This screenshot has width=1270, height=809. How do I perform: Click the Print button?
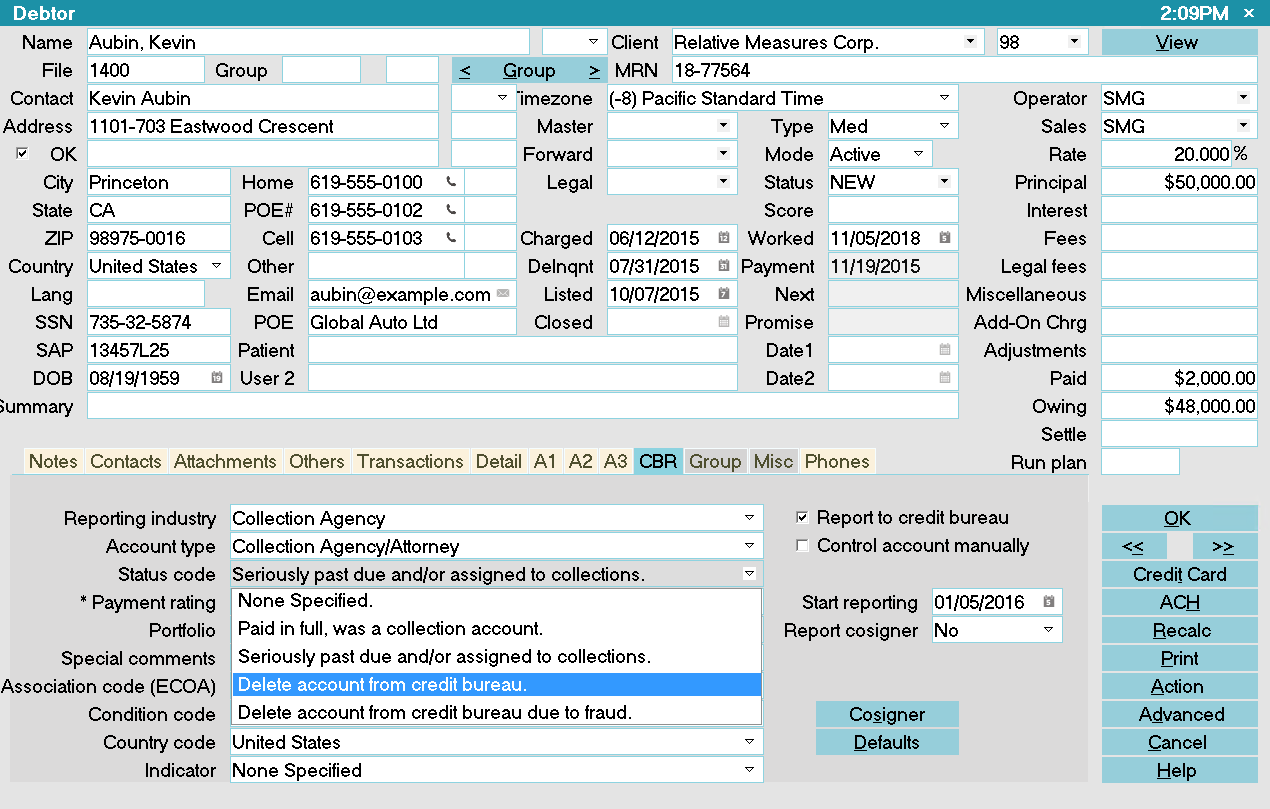pyautogui.click(x=1179, y=658)
